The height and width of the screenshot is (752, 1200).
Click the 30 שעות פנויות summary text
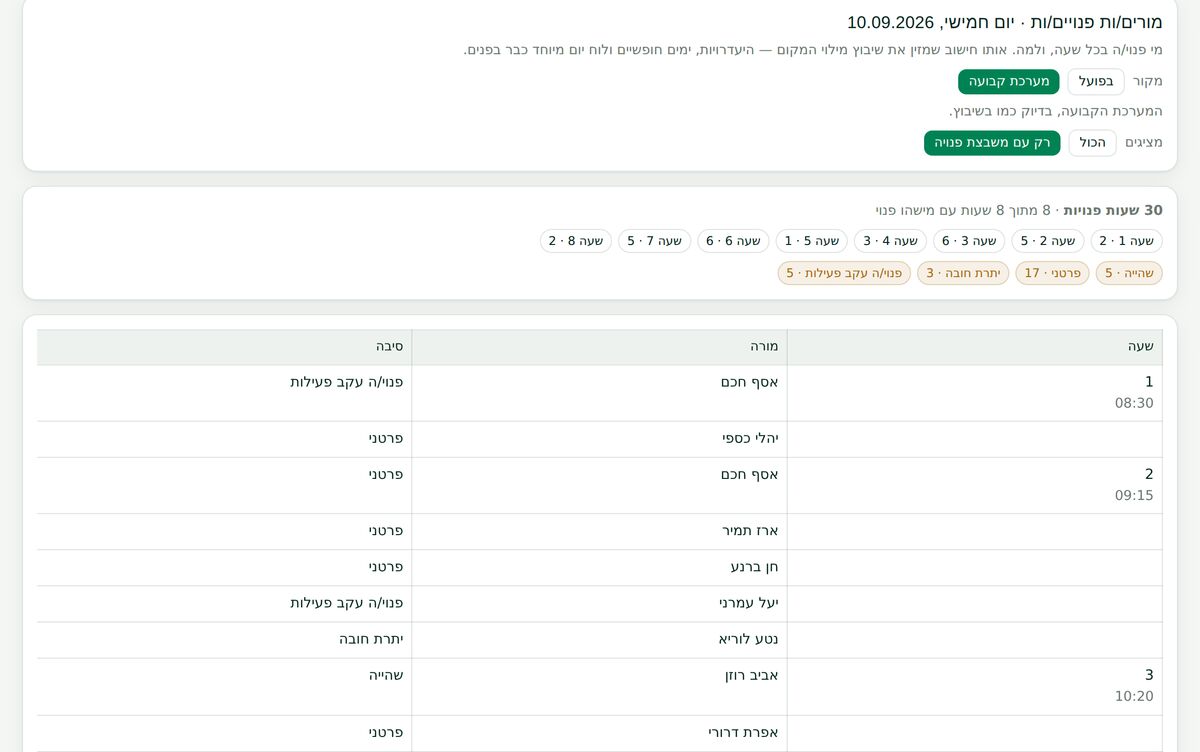tap(1113, 210)
